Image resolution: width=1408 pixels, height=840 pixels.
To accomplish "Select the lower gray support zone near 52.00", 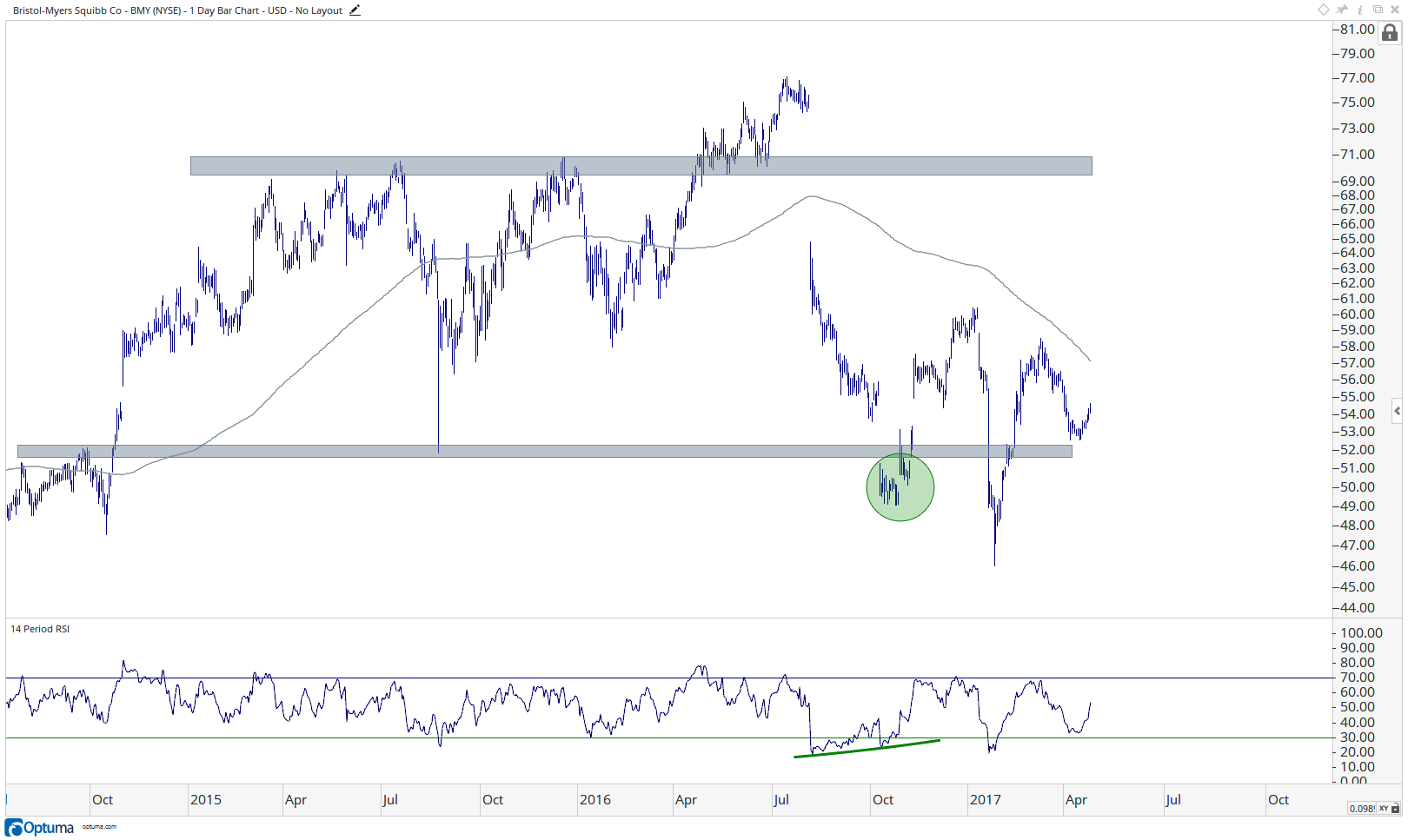I will coord(544,452).
